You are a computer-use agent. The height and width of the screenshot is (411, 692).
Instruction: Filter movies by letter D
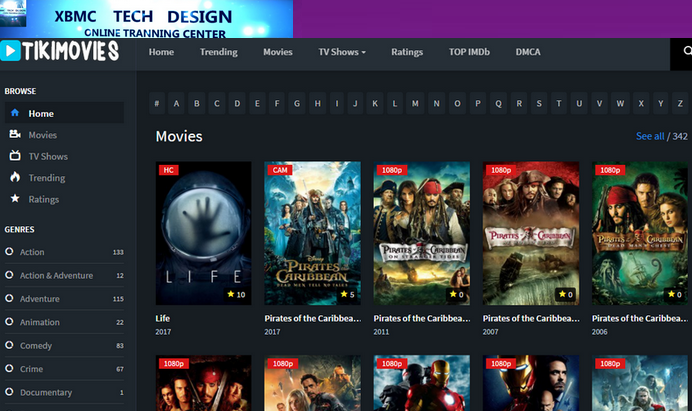tap(237, 104)
